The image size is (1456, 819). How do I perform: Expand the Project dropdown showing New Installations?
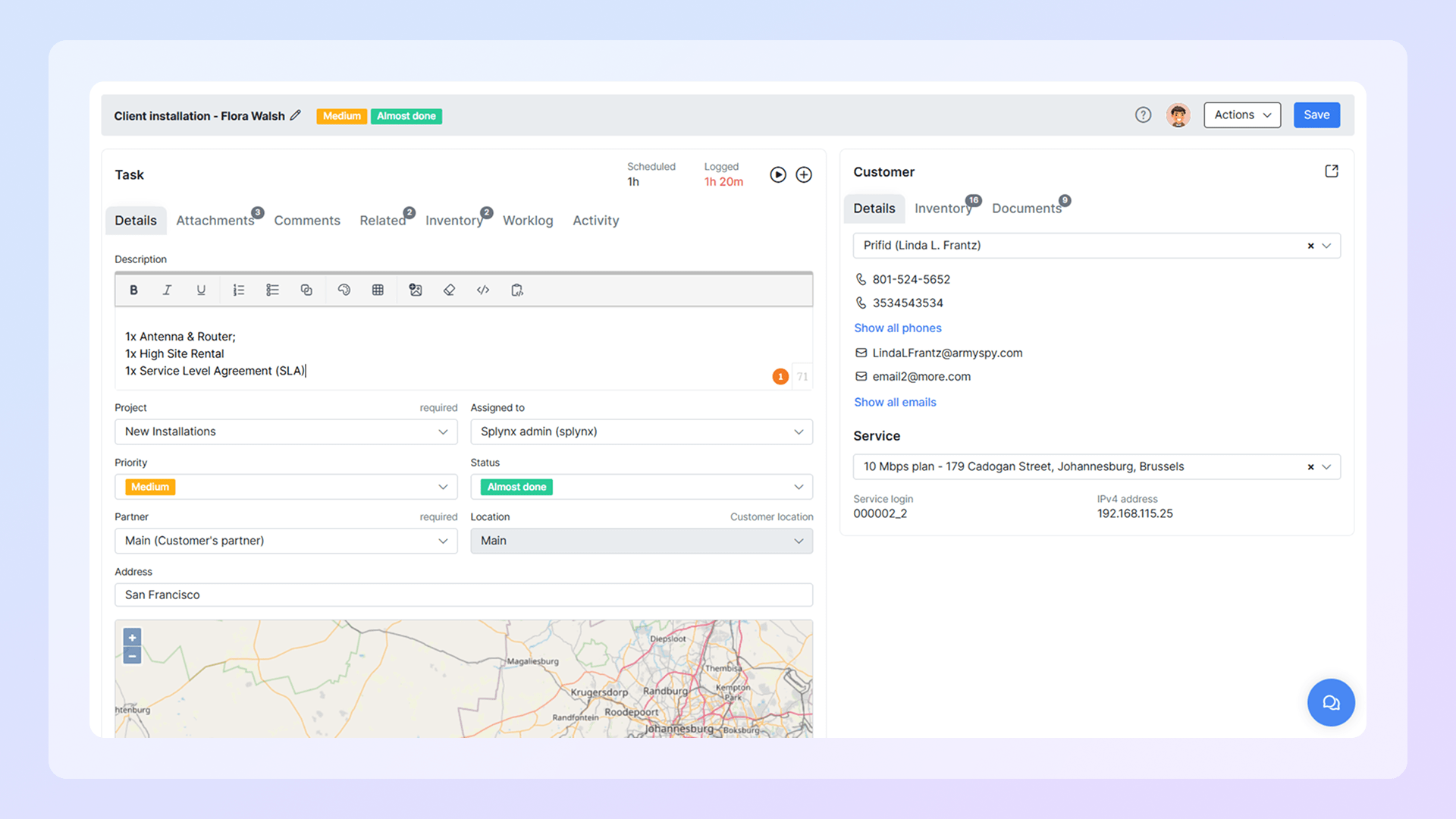tap(443, 431)
